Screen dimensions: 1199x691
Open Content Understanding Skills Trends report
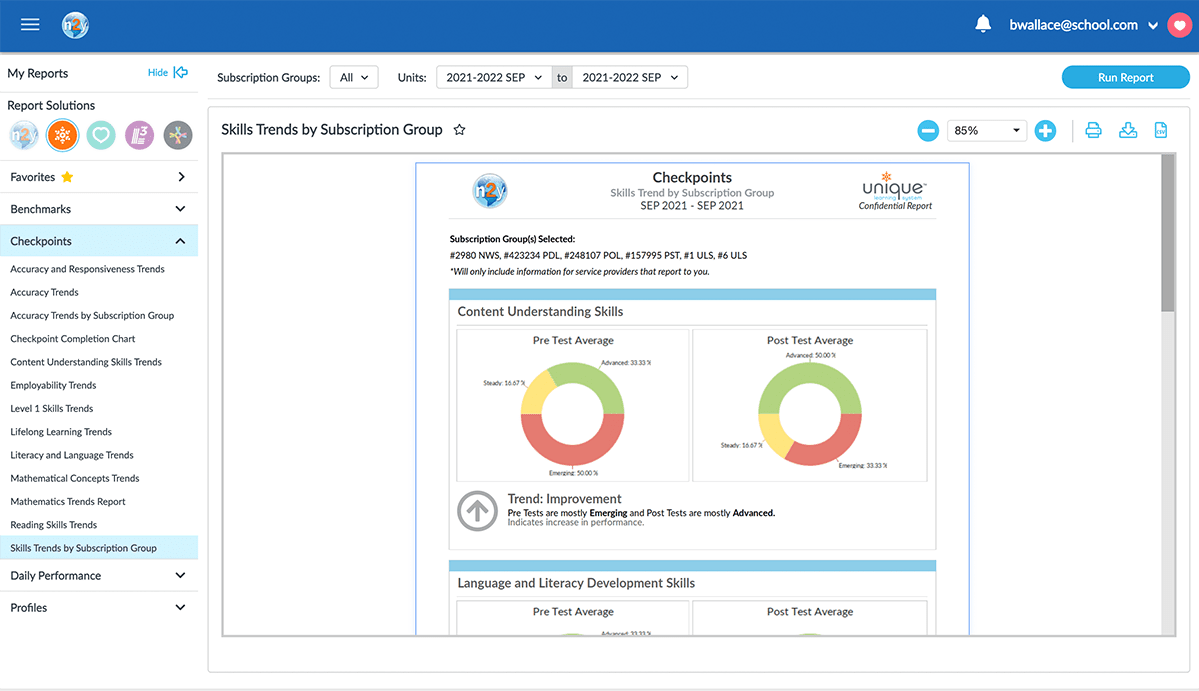(86, 362)
